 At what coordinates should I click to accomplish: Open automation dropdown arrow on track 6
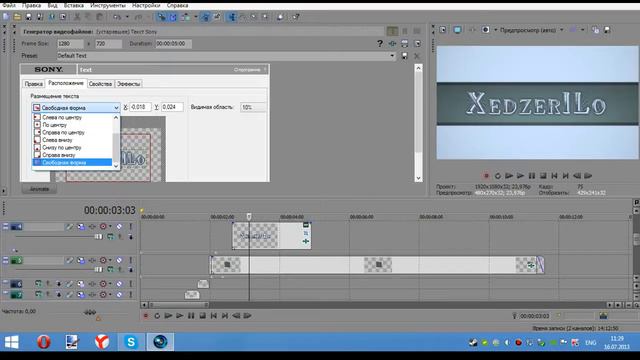point(110,284)
